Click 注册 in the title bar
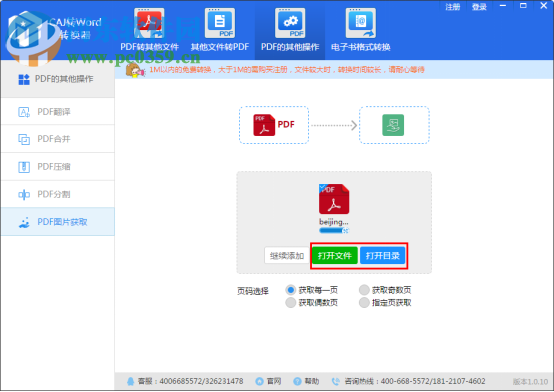554x392 pixels. [x=452, y=7]
